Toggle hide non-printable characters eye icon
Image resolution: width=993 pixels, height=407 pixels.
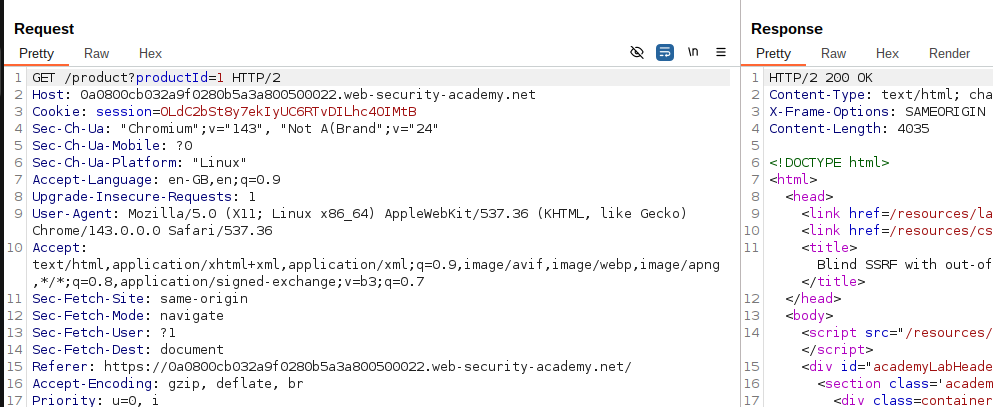[x=637, y=53]
